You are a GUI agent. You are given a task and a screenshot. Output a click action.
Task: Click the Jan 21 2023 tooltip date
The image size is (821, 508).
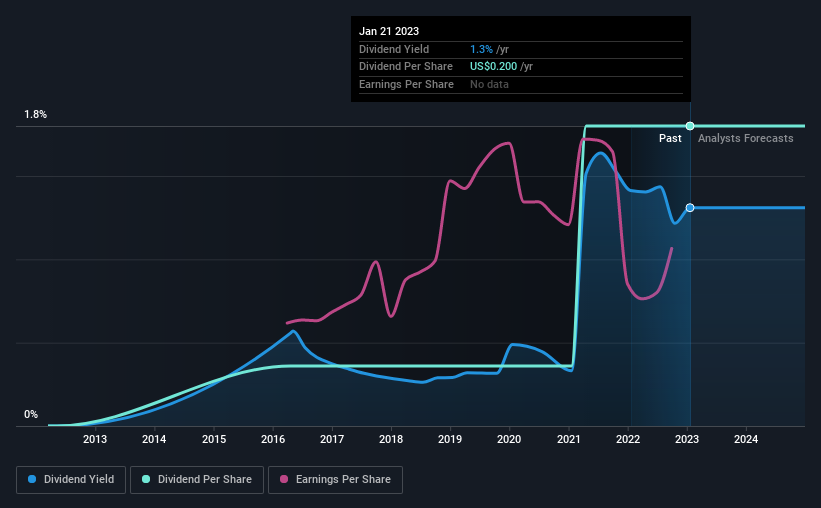[389, 31]
